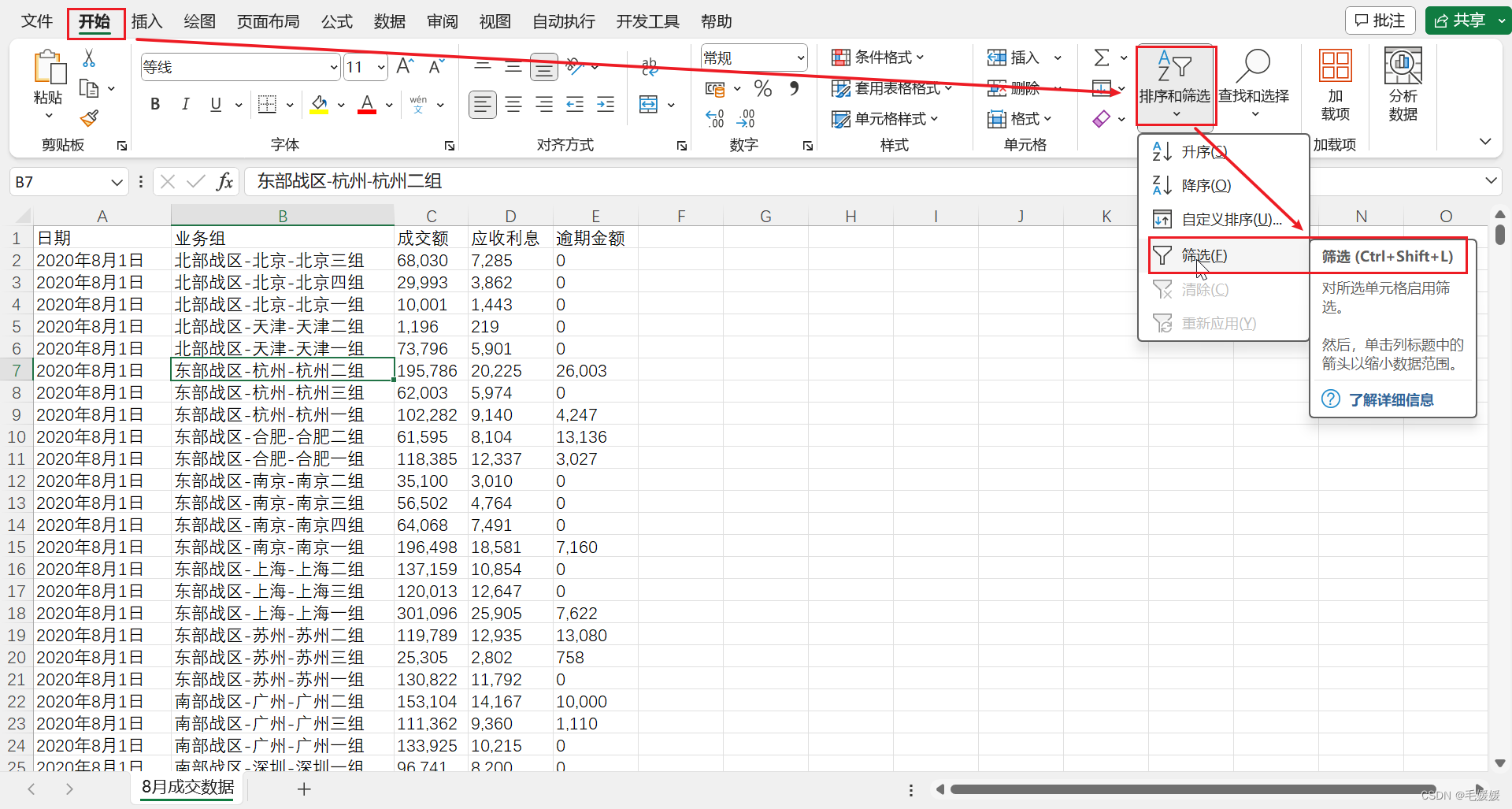Screen dimensions: 1512x809
Task: Switch to the 公式 formulas tab
Action: click(x=336, y=21)
